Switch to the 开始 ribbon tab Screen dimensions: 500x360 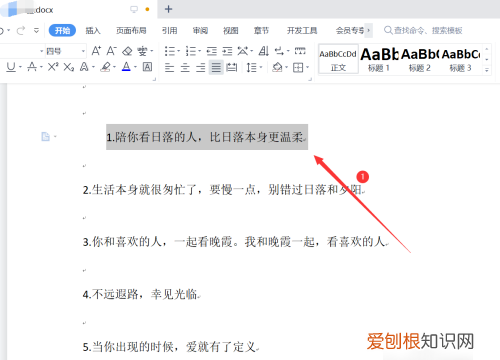pos(62,31)
